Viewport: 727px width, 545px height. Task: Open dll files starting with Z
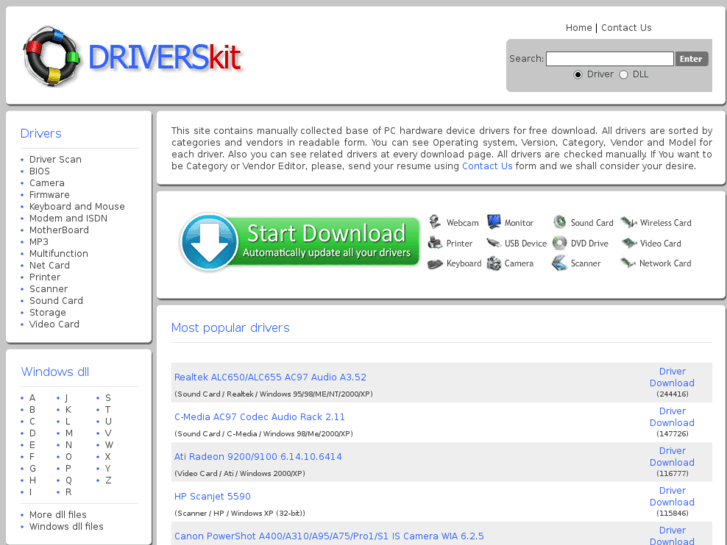[108, 481]
